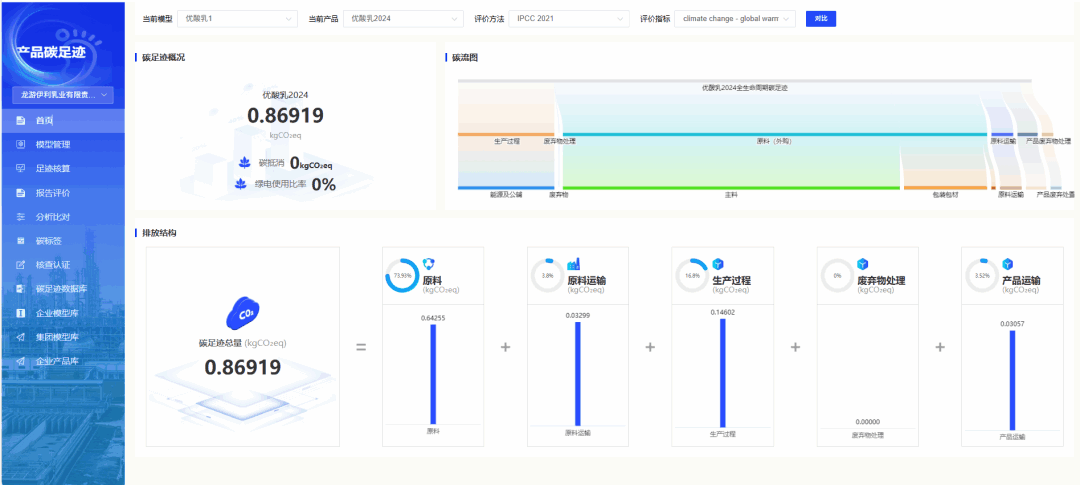Click the factory icon on 原料运输 card
The width and height of the screenshot is (1080, 485).
574,264
